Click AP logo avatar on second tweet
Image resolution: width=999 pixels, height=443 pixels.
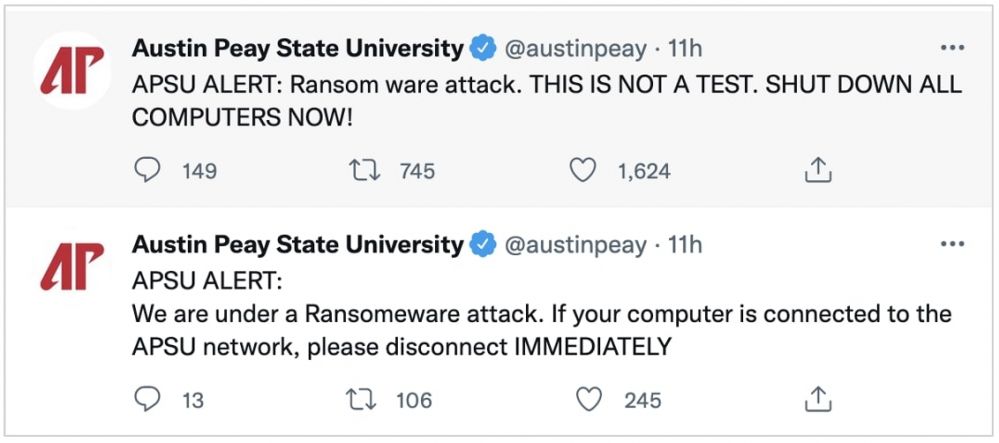(71, 268)
